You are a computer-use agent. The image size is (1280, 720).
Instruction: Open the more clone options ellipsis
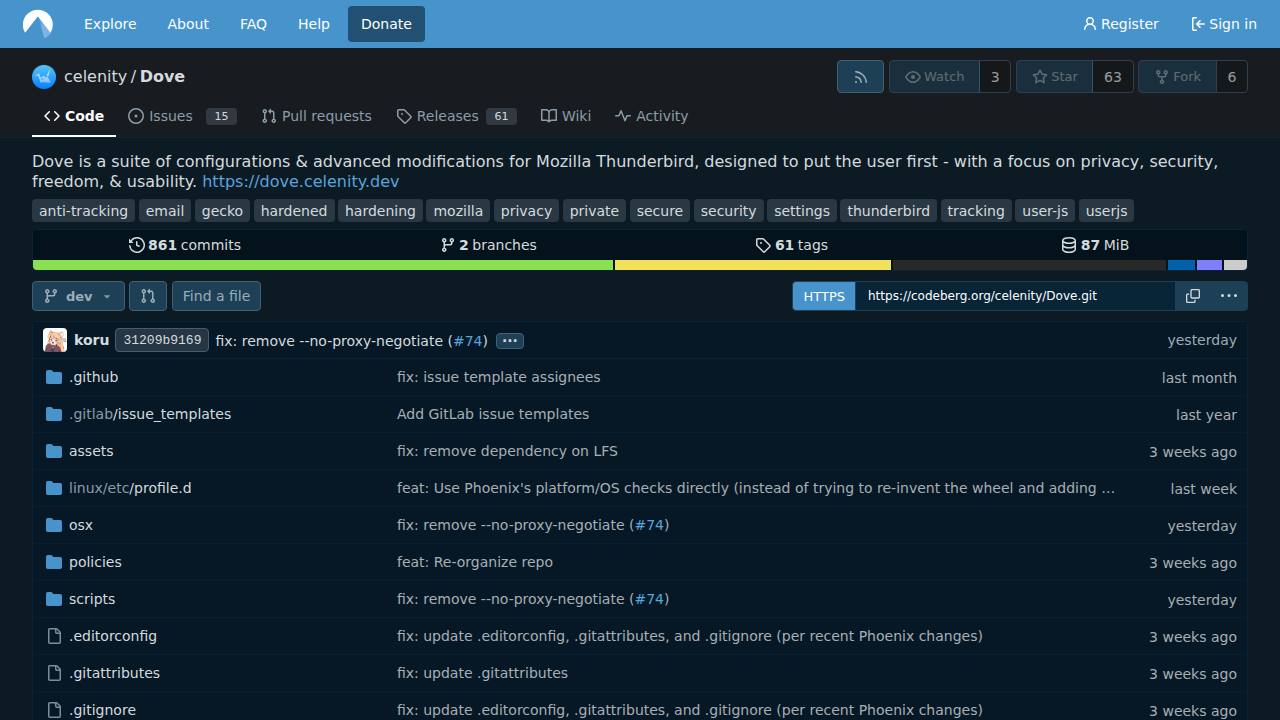pos(1229,296)
